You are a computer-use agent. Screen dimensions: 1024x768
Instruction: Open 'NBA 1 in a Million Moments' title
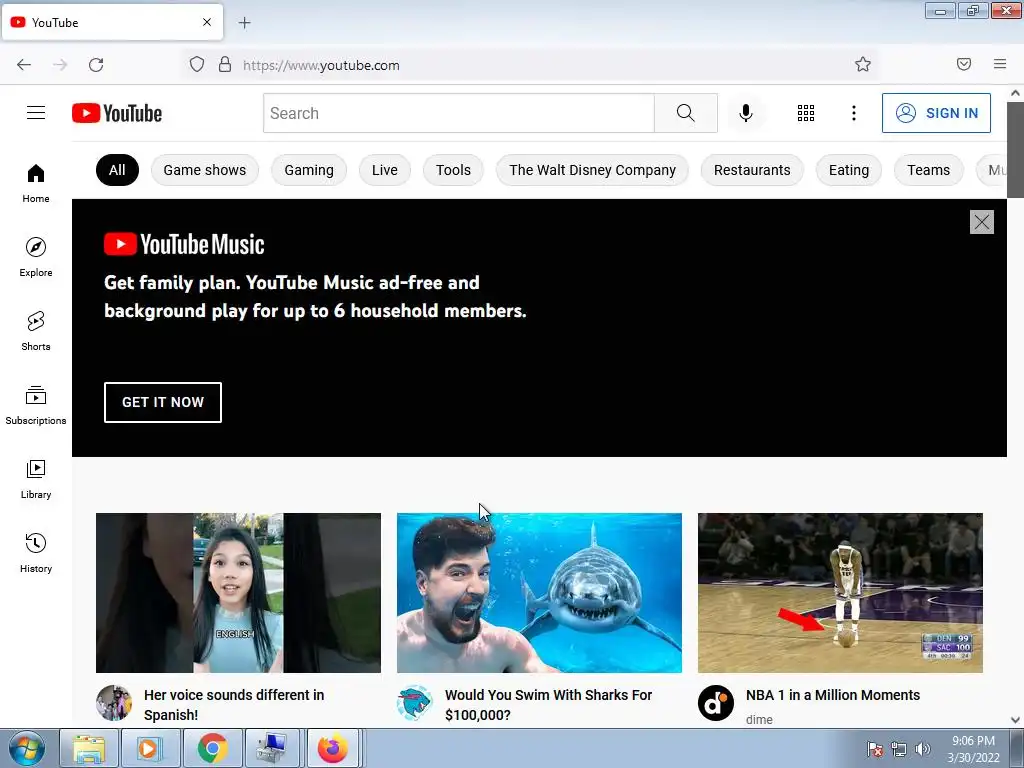click(833, 695)
